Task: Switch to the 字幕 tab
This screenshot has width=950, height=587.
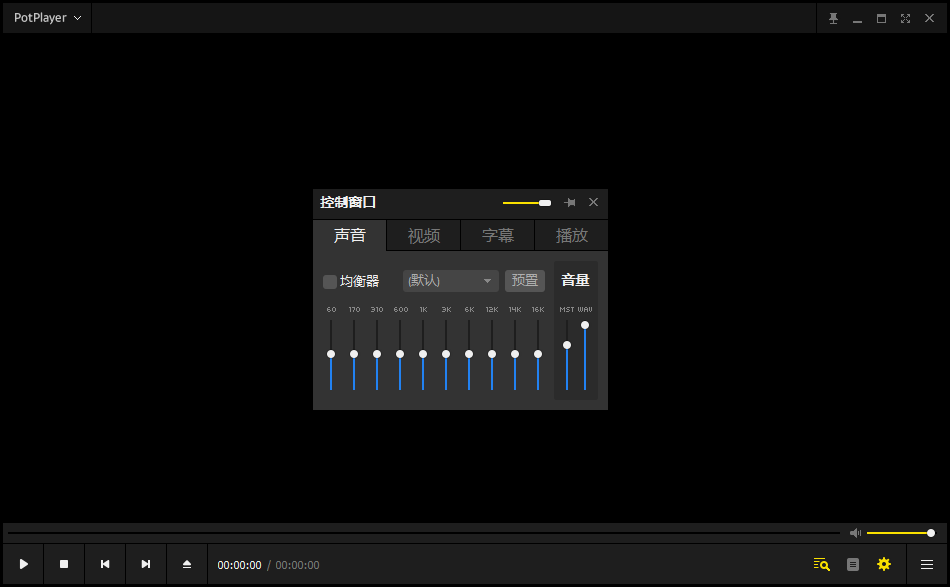Action: click(497, 236)
